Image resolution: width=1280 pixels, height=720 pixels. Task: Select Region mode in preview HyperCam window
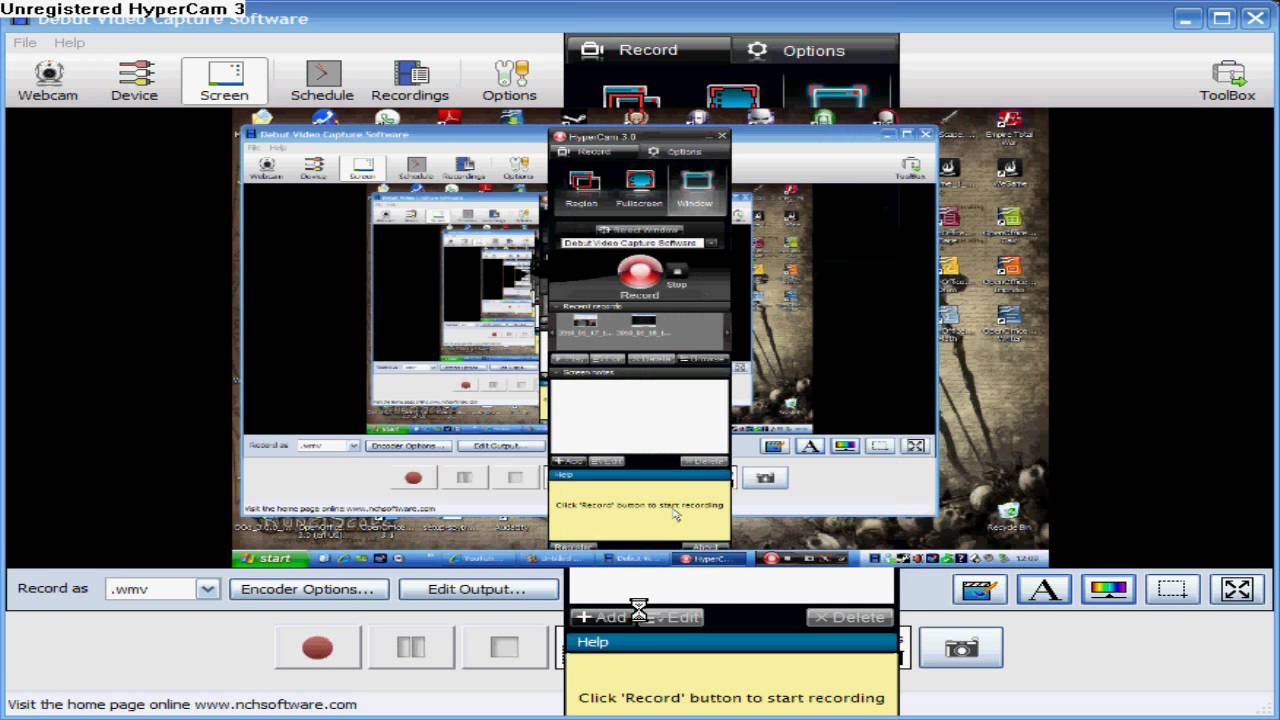point(583,189)
